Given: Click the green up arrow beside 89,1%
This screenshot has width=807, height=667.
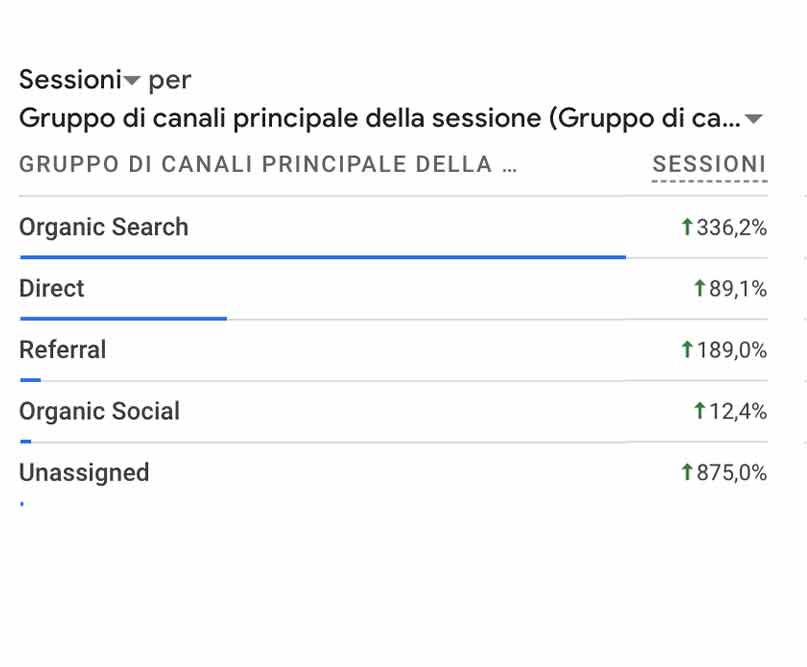Looking at the screenshot, I should coord(699,288).
